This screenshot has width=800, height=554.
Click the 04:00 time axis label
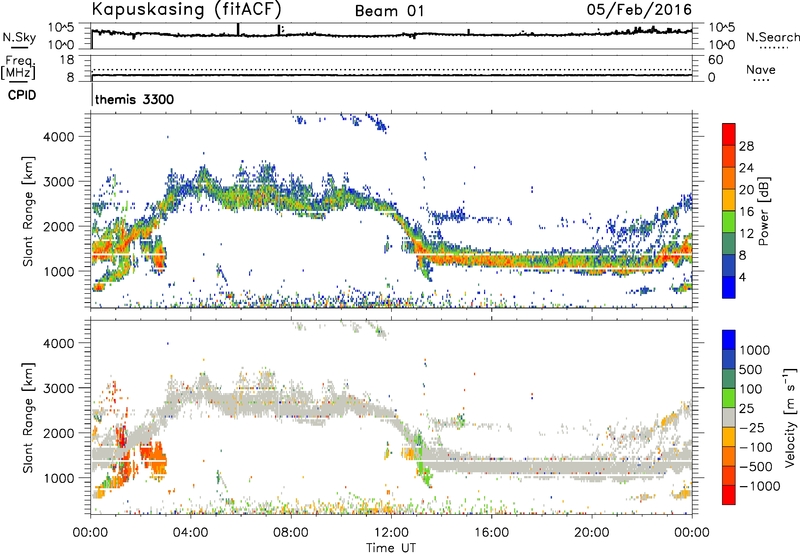coord(191,533)
